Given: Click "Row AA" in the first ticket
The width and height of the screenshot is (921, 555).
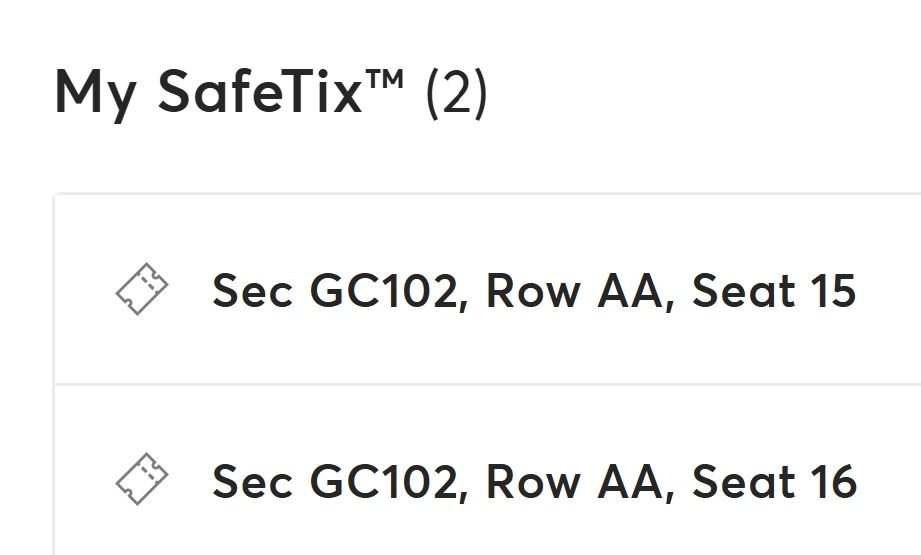Looking at the screenshot, I should point(577,291).
